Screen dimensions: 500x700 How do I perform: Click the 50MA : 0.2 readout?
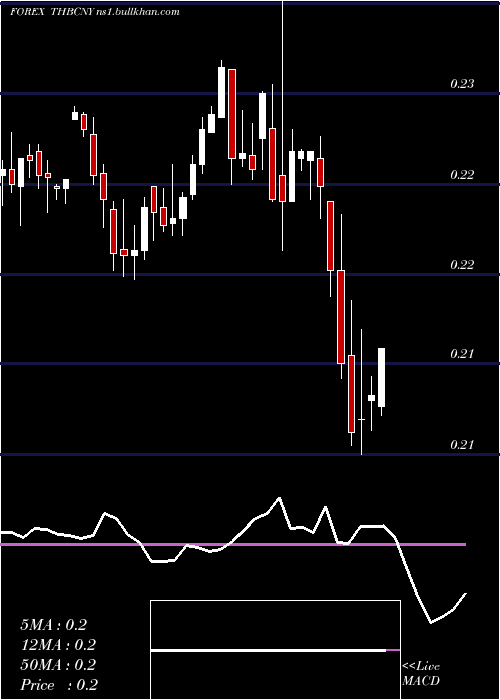pos(58,665)
